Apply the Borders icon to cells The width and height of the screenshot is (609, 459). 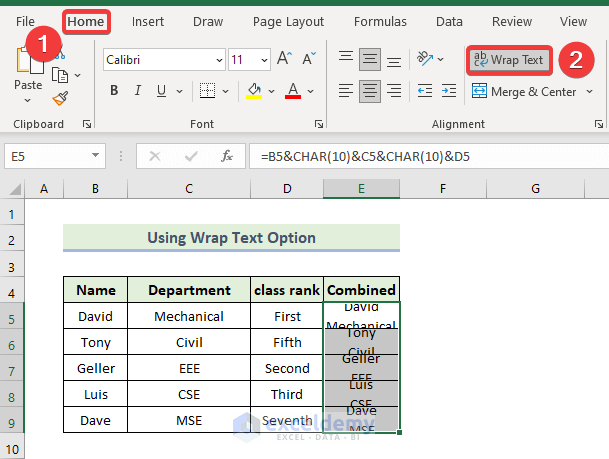(207, 91)
